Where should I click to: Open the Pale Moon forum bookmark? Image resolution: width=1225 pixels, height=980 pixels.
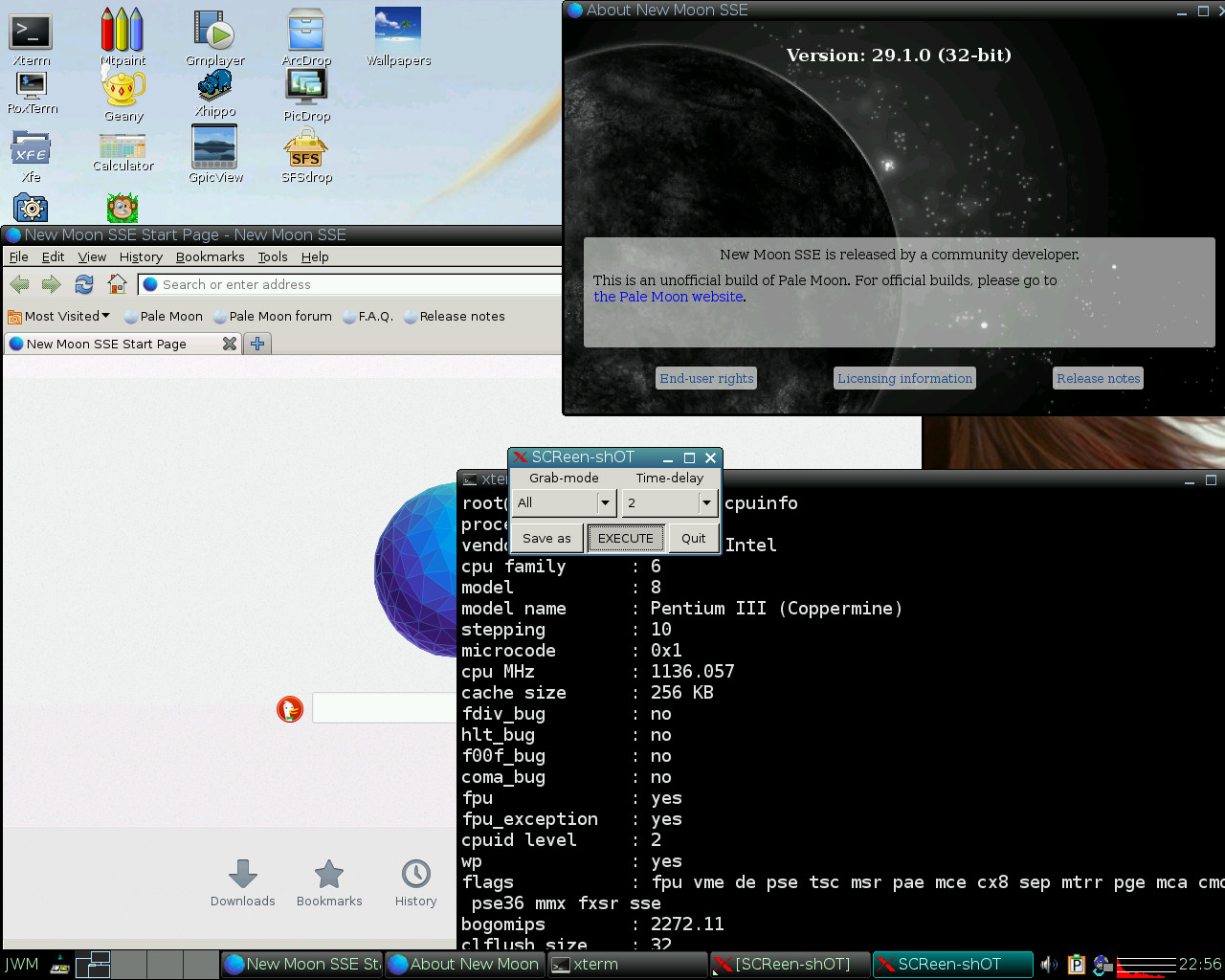coord(272,316)
